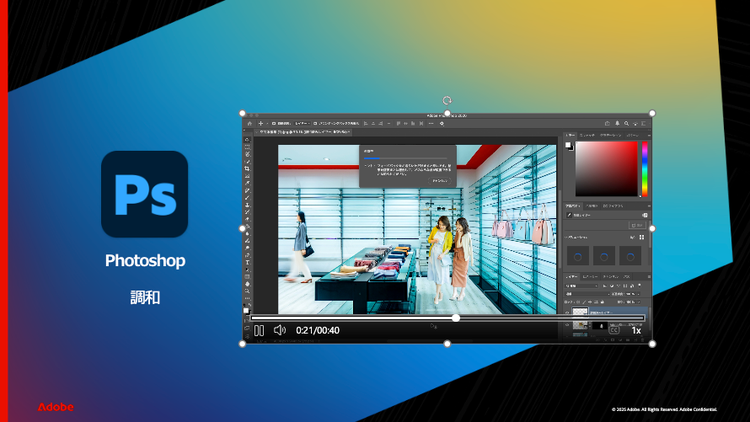This screenshot has height=422, width=750.
Task: Switch to the Layers panel tab
Action: 574,276
